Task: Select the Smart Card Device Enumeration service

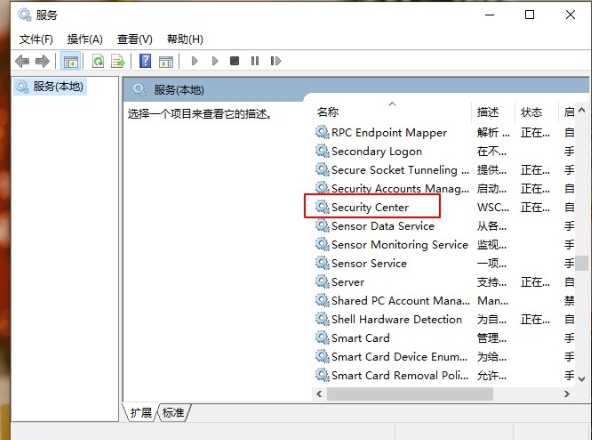Action: click(x=399, y=357)
